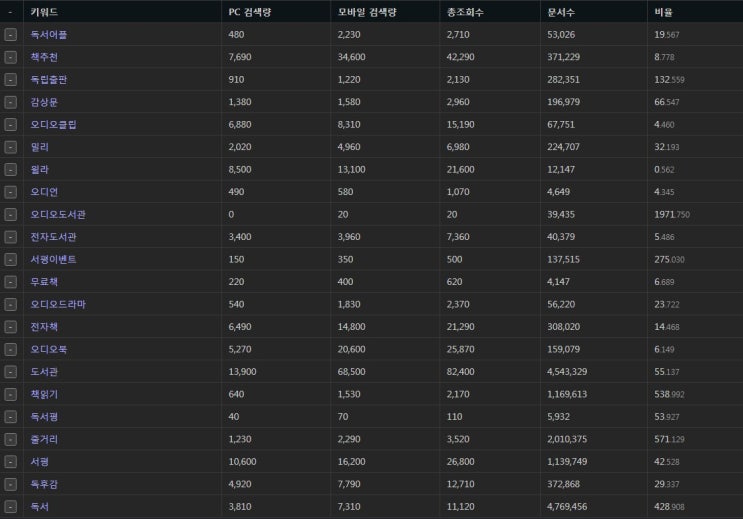Open the 독립출판 keyword link
The image size is (743, 519).
48,80
